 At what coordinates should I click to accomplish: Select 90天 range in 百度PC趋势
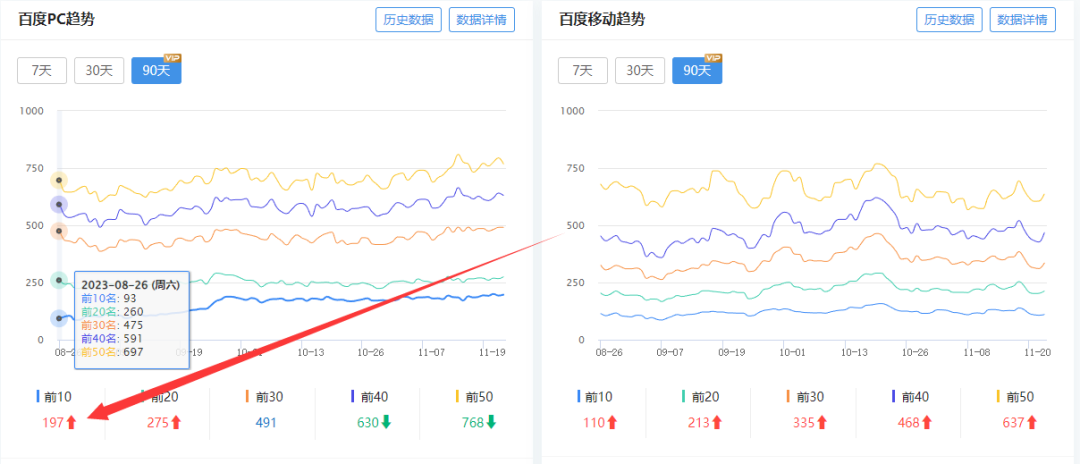pyautogui.click(x=156, y=70)
